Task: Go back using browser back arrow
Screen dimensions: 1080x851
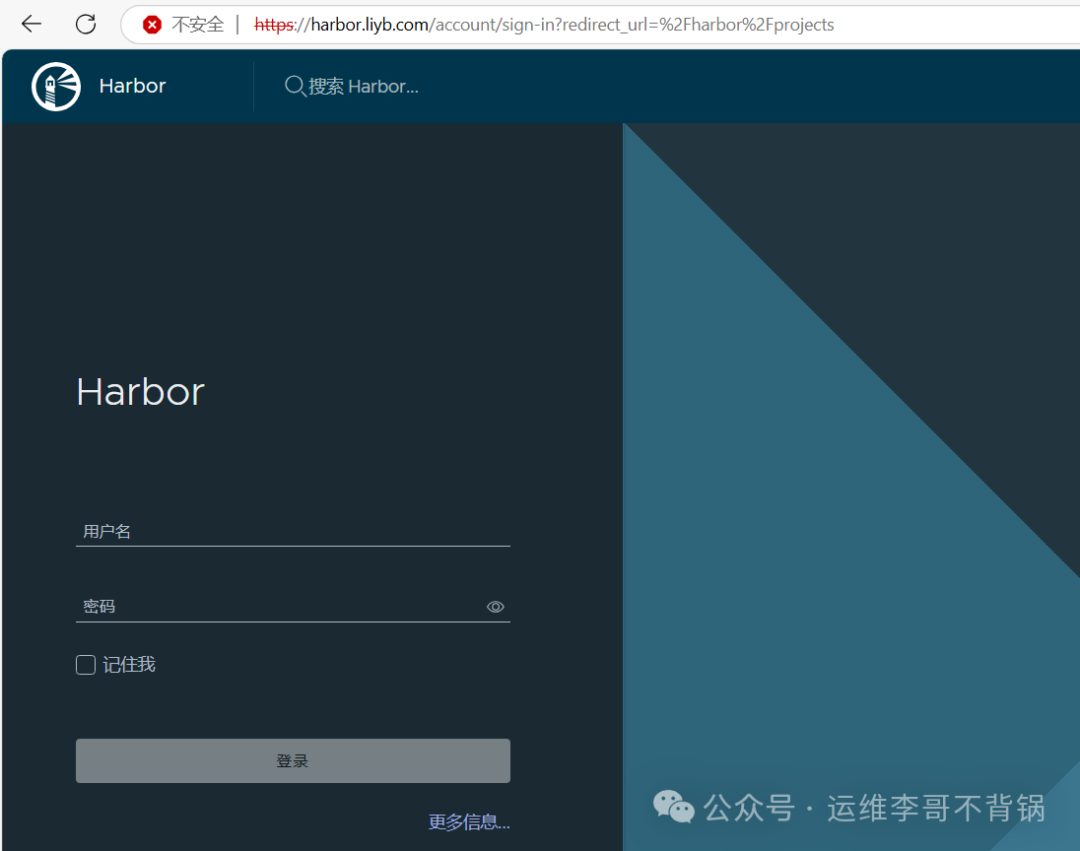Action: [x=32, y=24]
